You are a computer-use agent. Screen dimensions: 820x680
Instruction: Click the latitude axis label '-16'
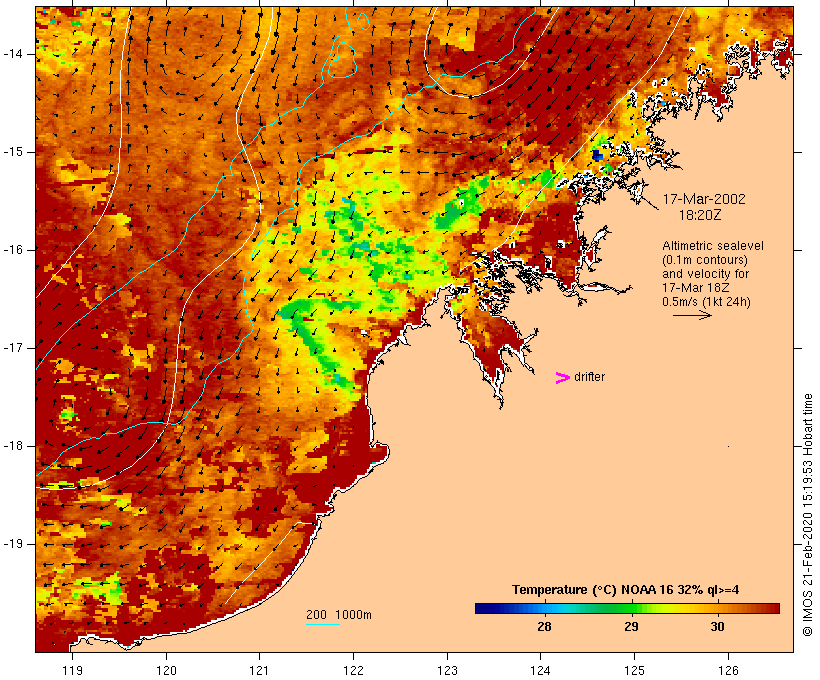13,250
